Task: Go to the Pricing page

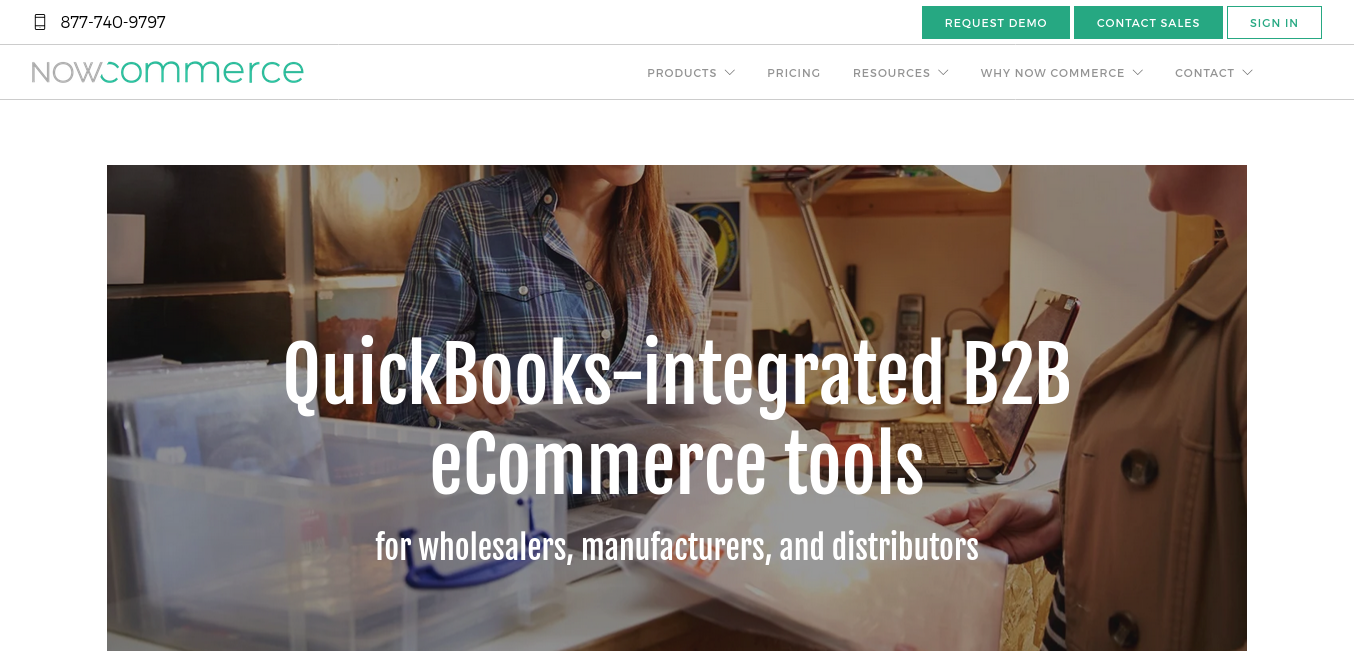Action: click(794, 73)
